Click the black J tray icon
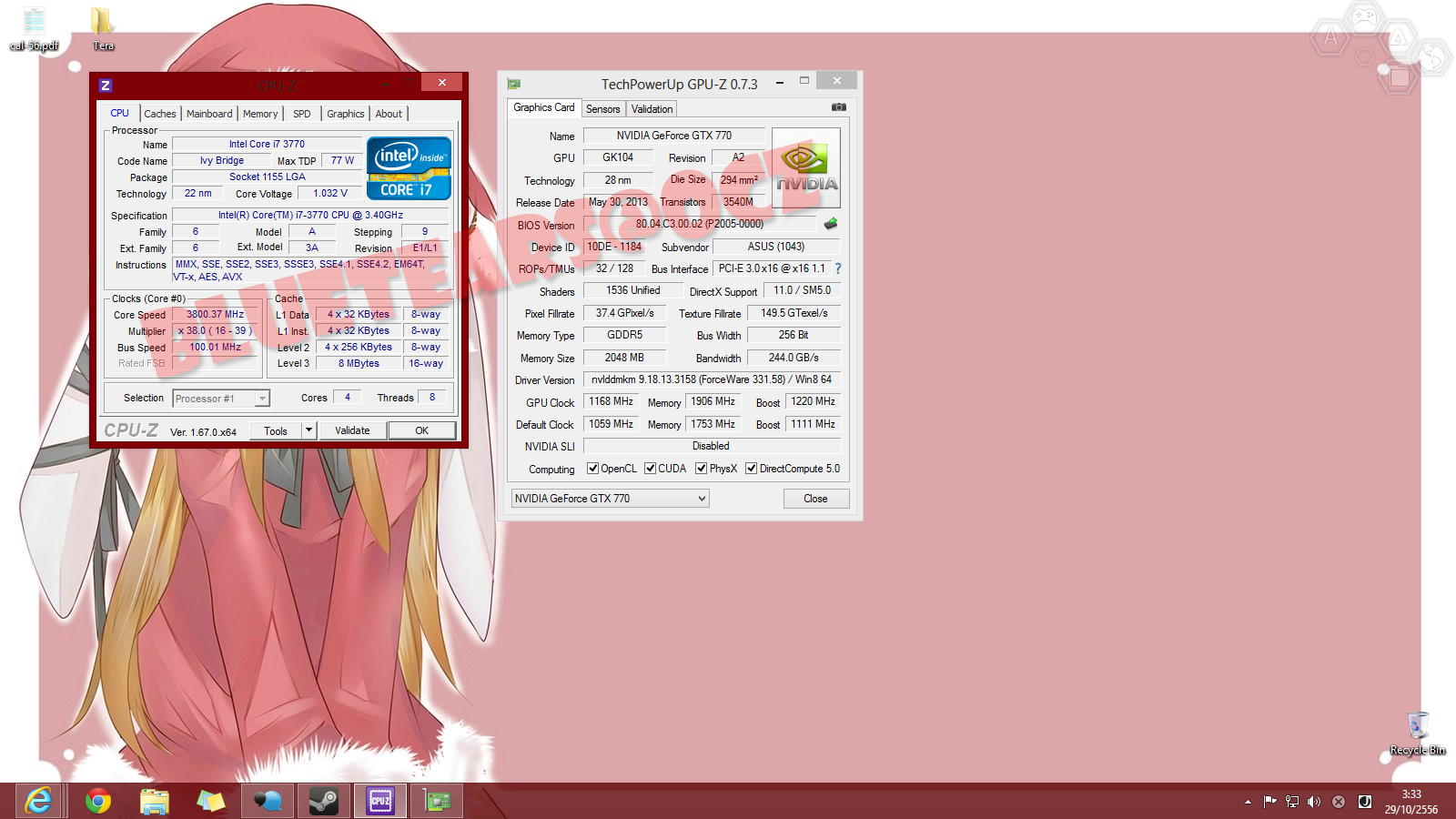1456x819 pixels. pyautogui.click(x=1365, y=802)
